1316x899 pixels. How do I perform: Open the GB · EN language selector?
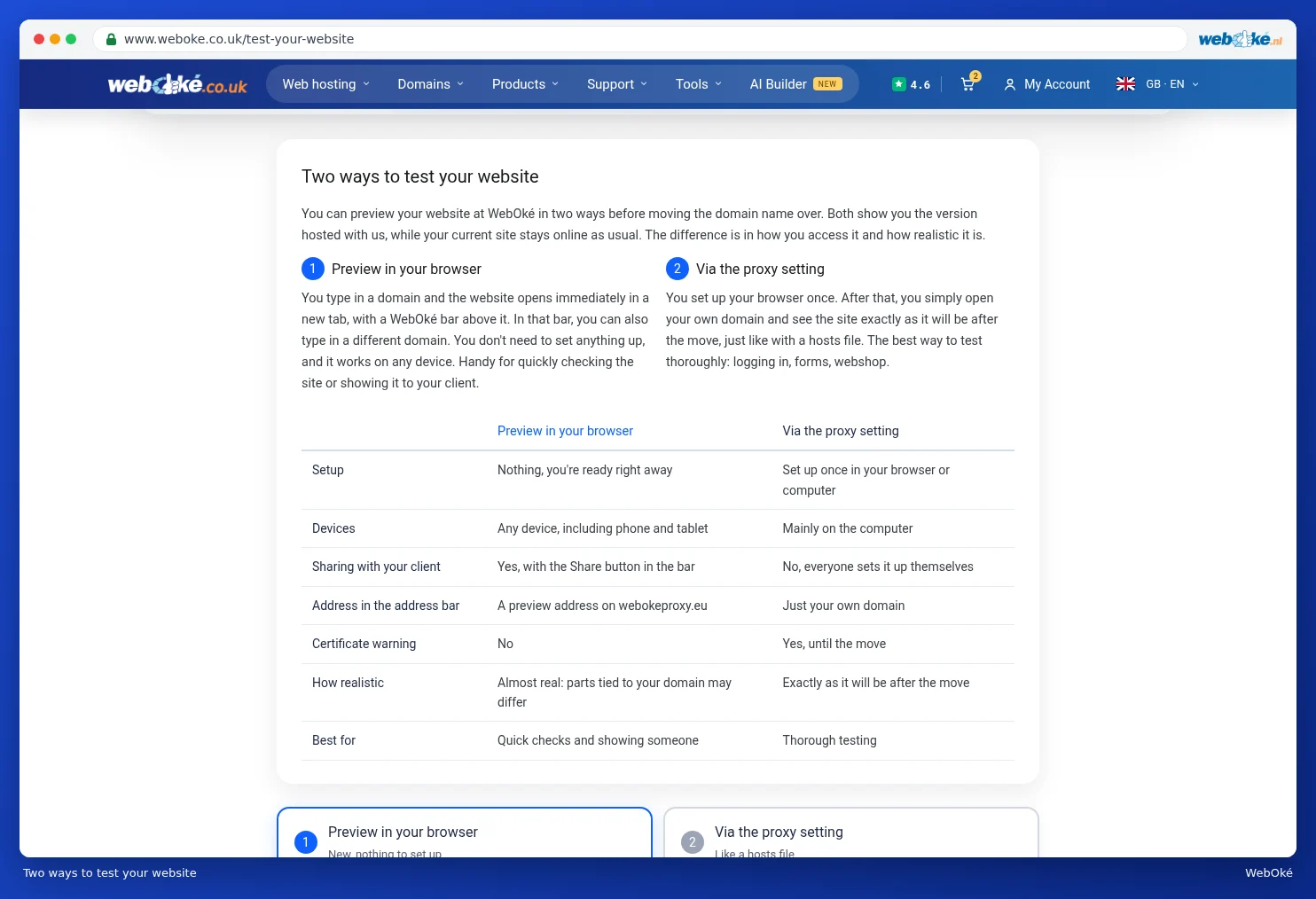1157,84
